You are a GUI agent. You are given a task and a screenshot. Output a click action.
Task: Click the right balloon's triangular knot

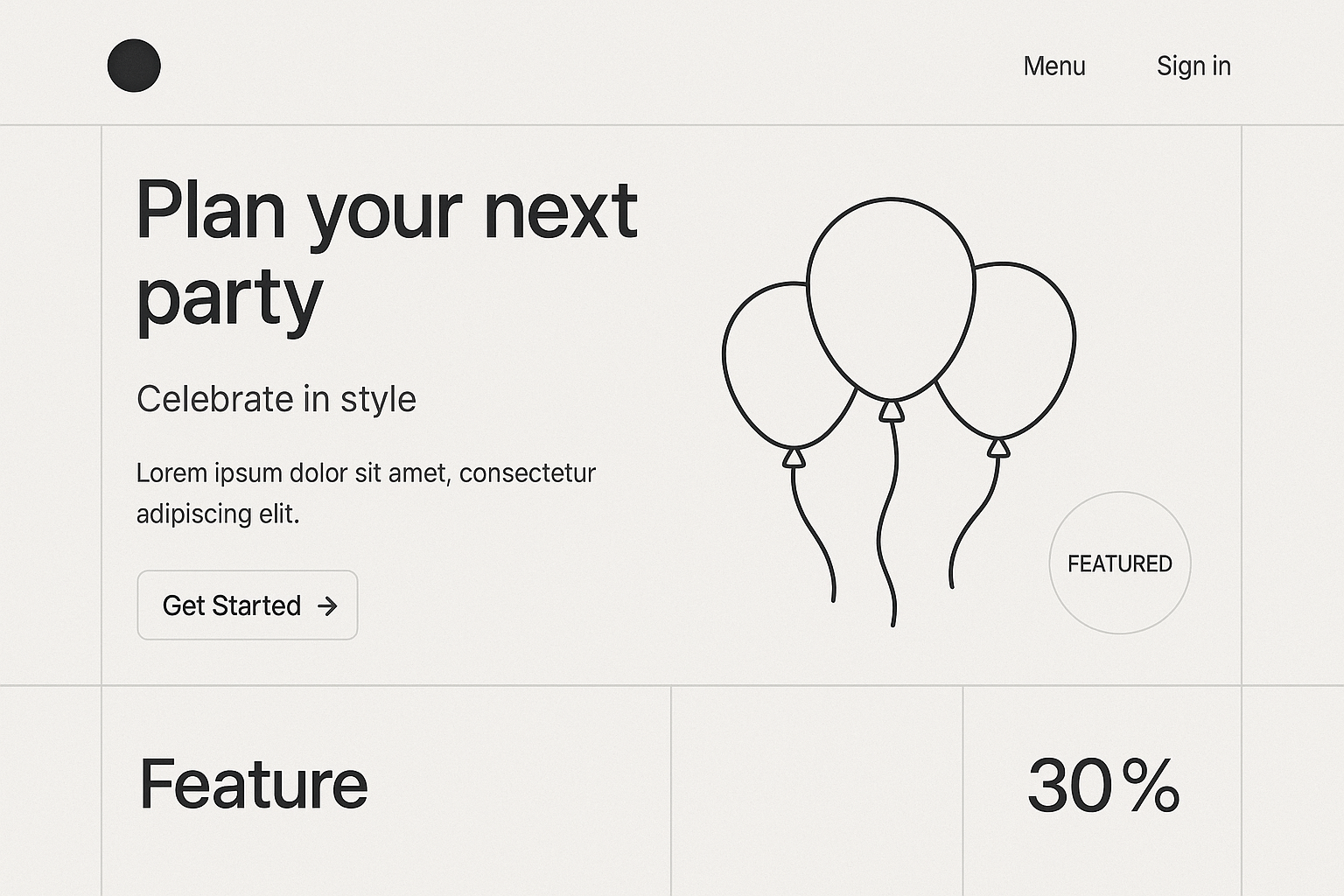click(998, 448)
